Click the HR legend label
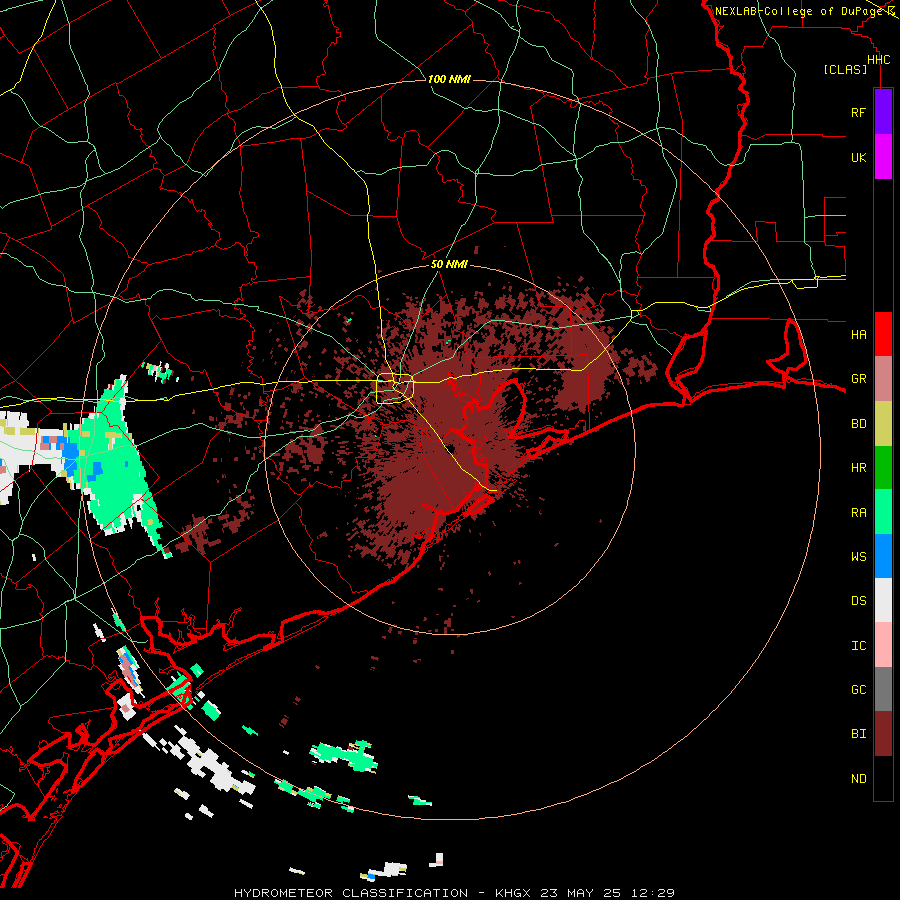Viewport: 900px width, 900px height. click(858, 468)
